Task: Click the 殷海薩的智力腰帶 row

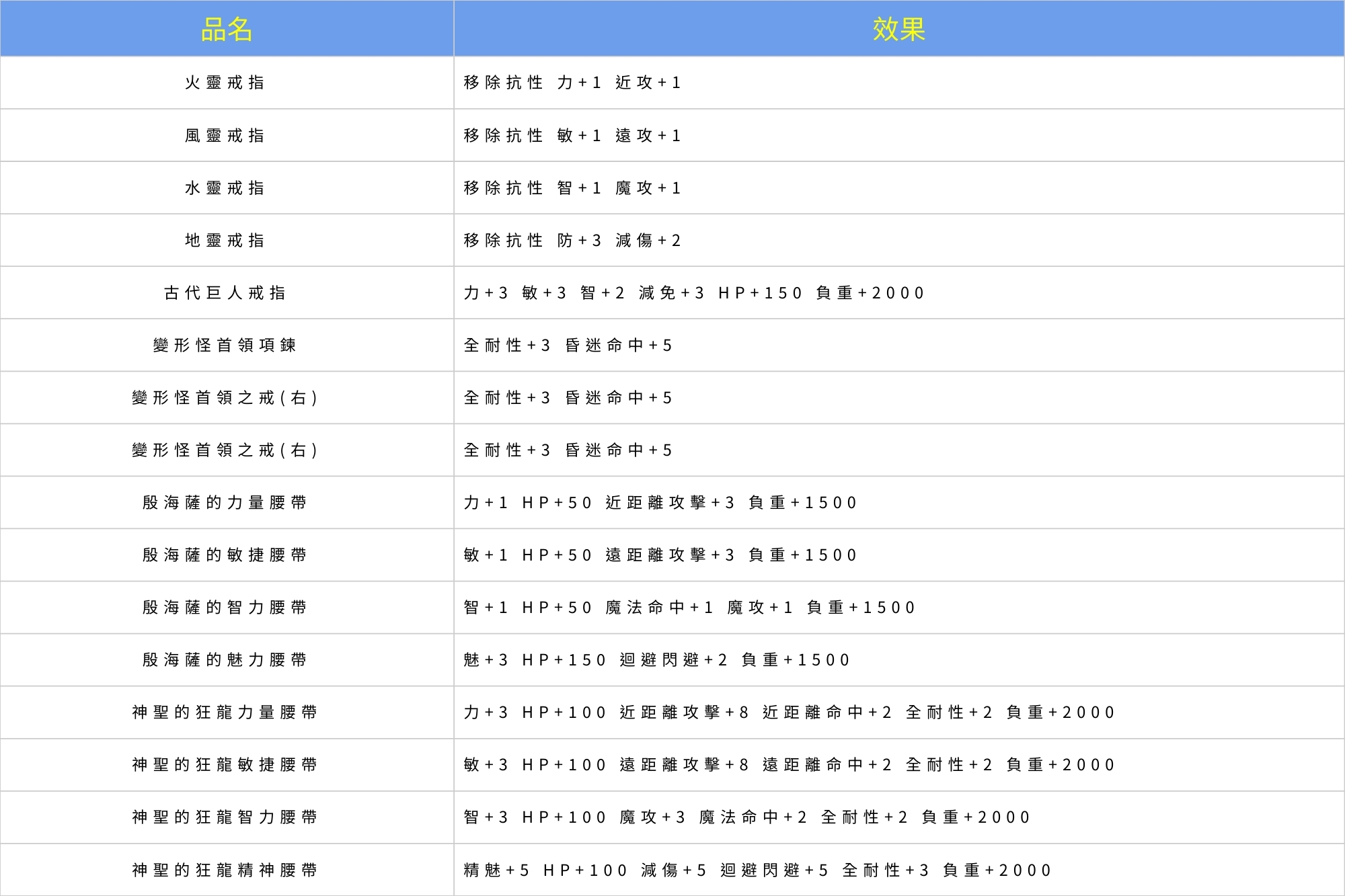Action: click(x=227, y=607)
